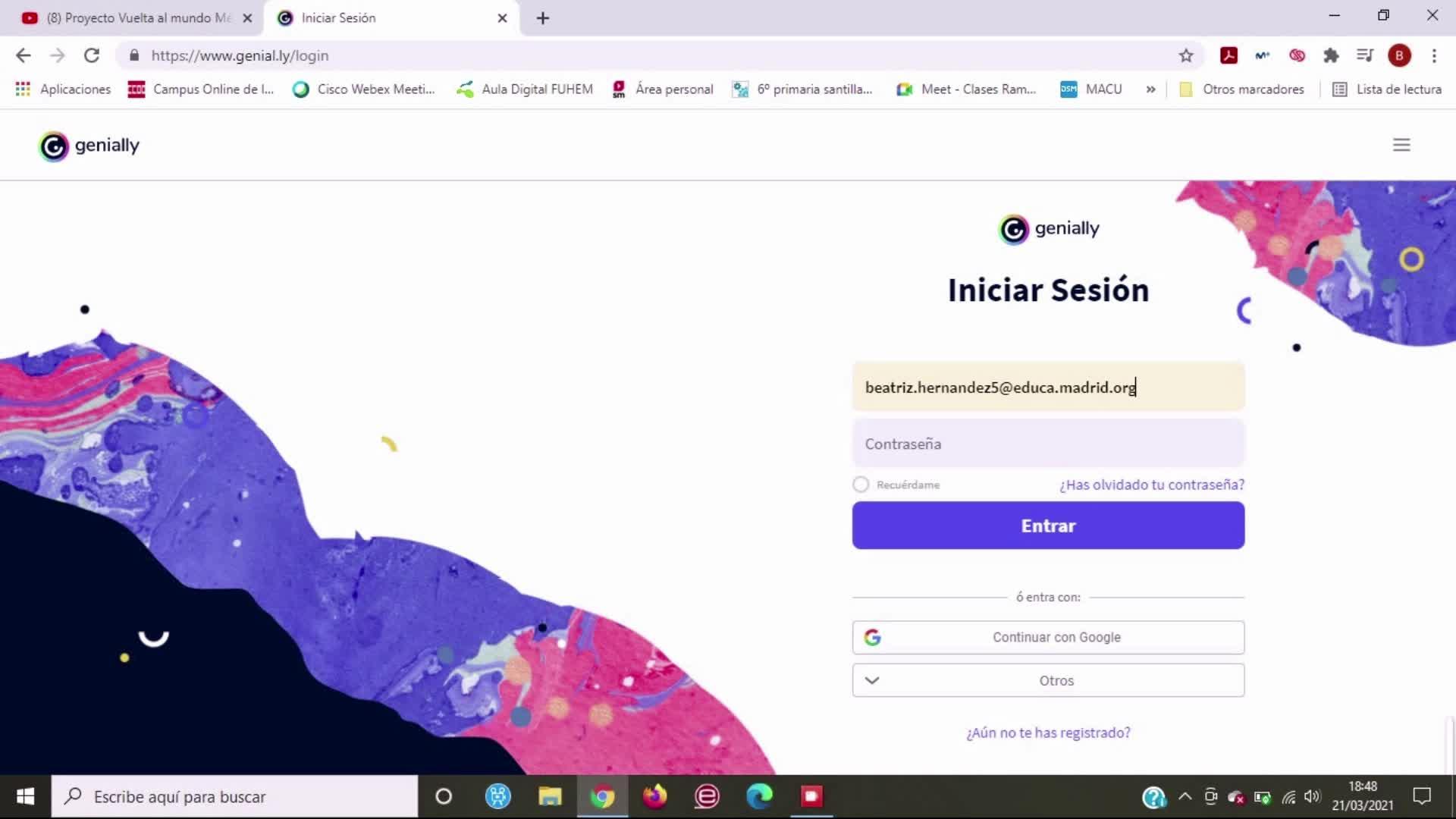The width and height of the screenshot is (1456, 819).
Task: Open the Genially hamburger menu
Action: click(x=1401, y=145)
